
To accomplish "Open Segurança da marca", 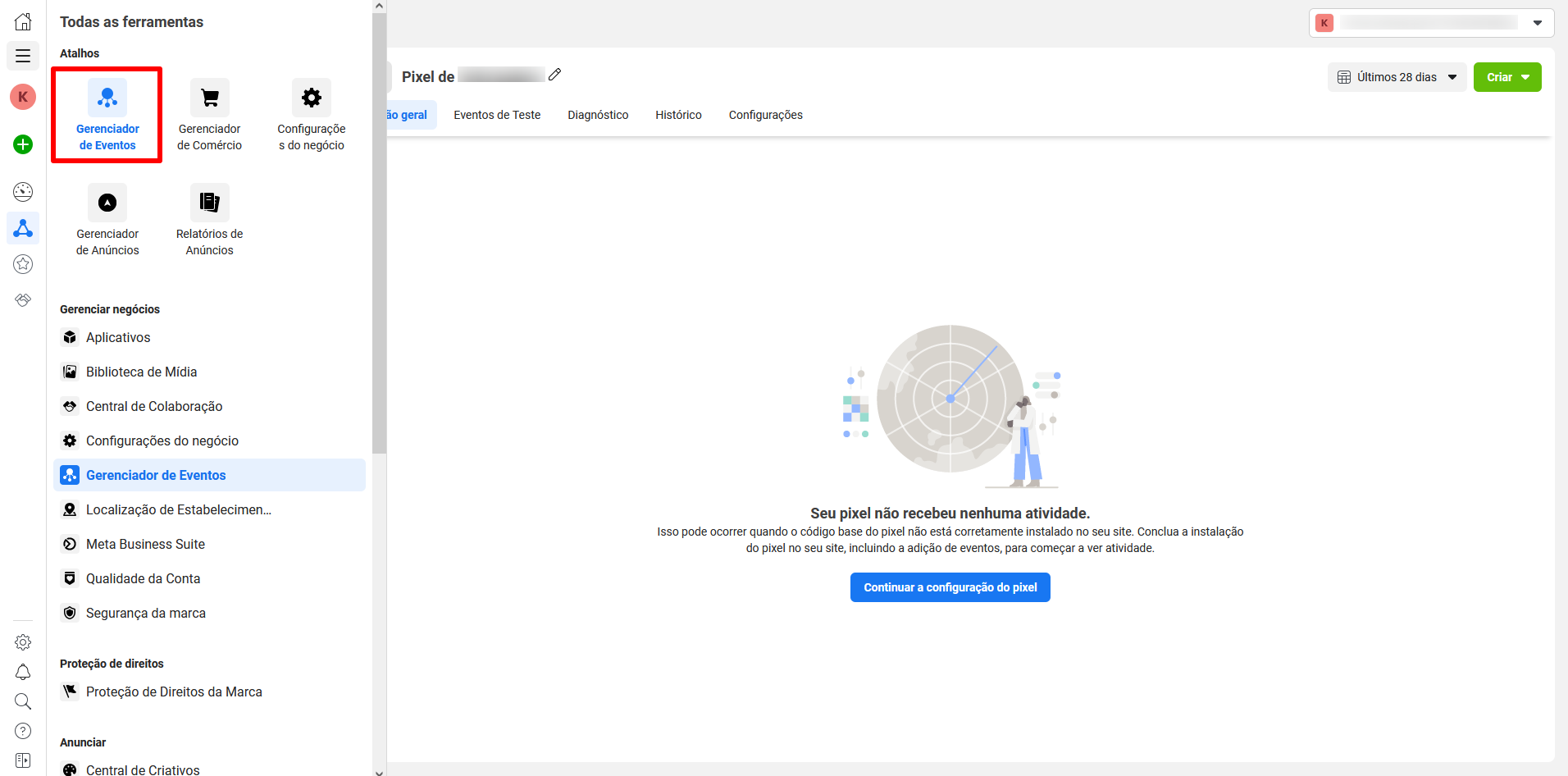I will [209, 613].
